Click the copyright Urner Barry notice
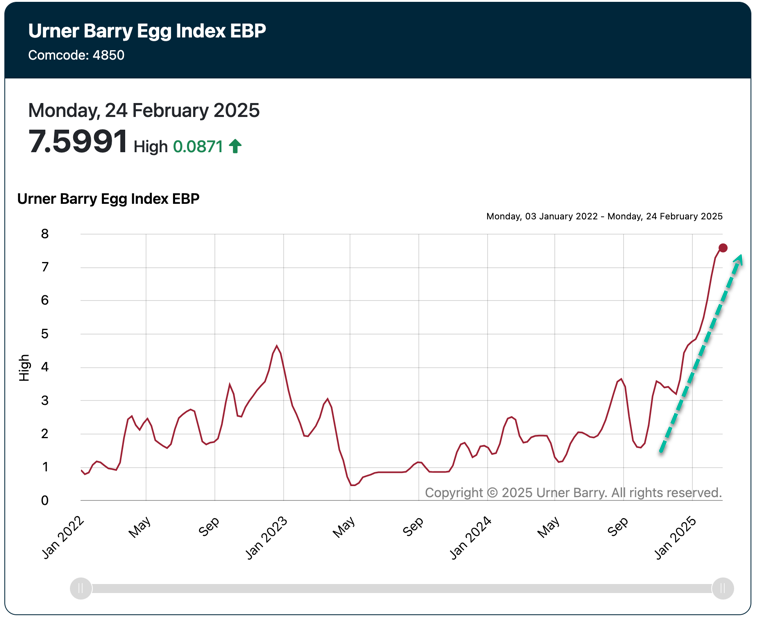 (573, 493)
